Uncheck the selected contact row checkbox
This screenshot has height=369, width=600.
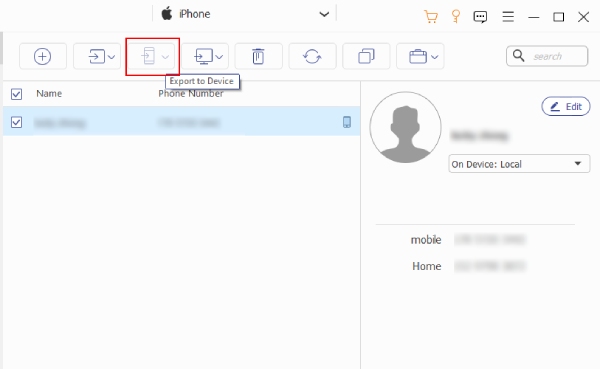[16, 122]
